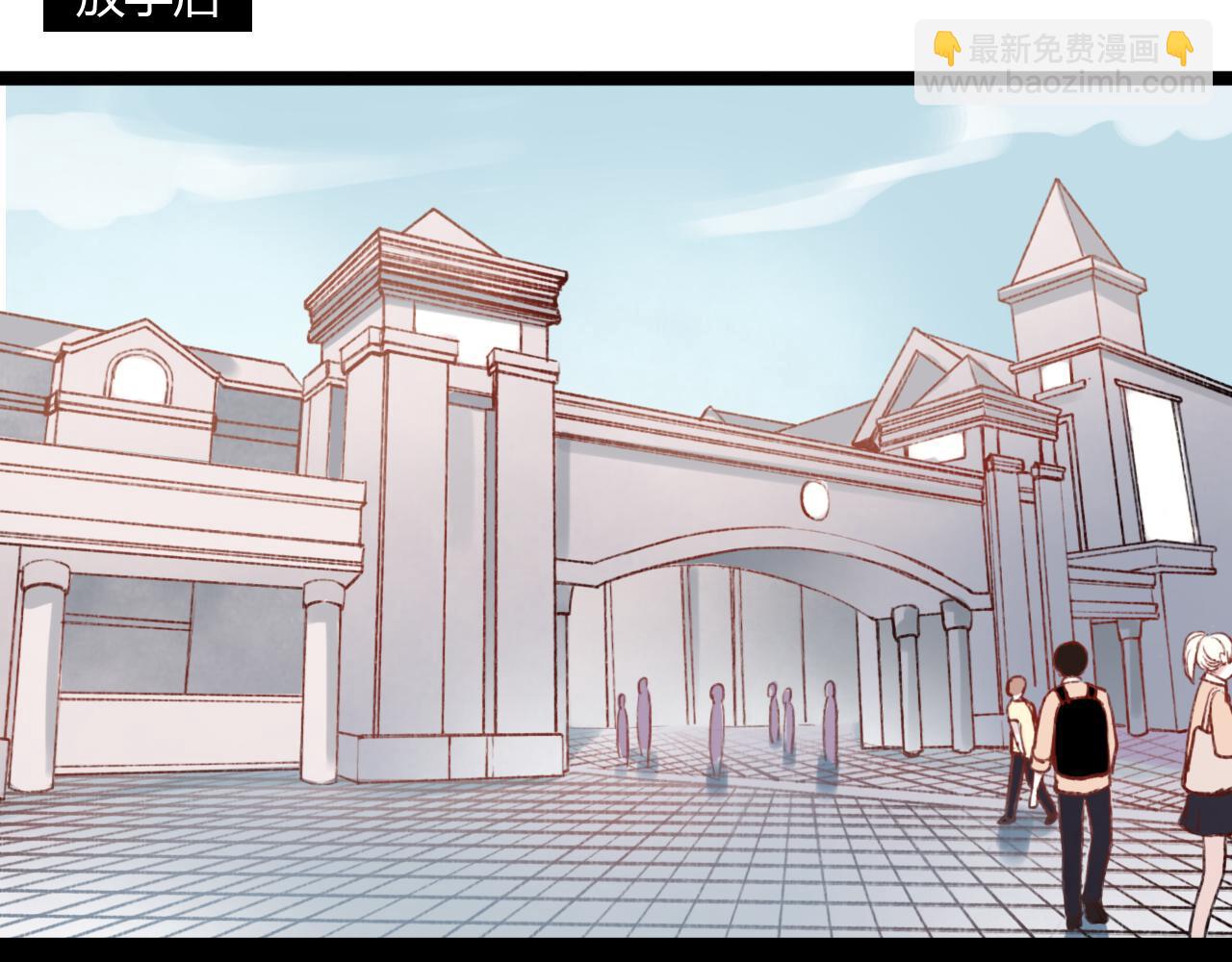Click the tall white window on right tower

(x=1160, y=467)
